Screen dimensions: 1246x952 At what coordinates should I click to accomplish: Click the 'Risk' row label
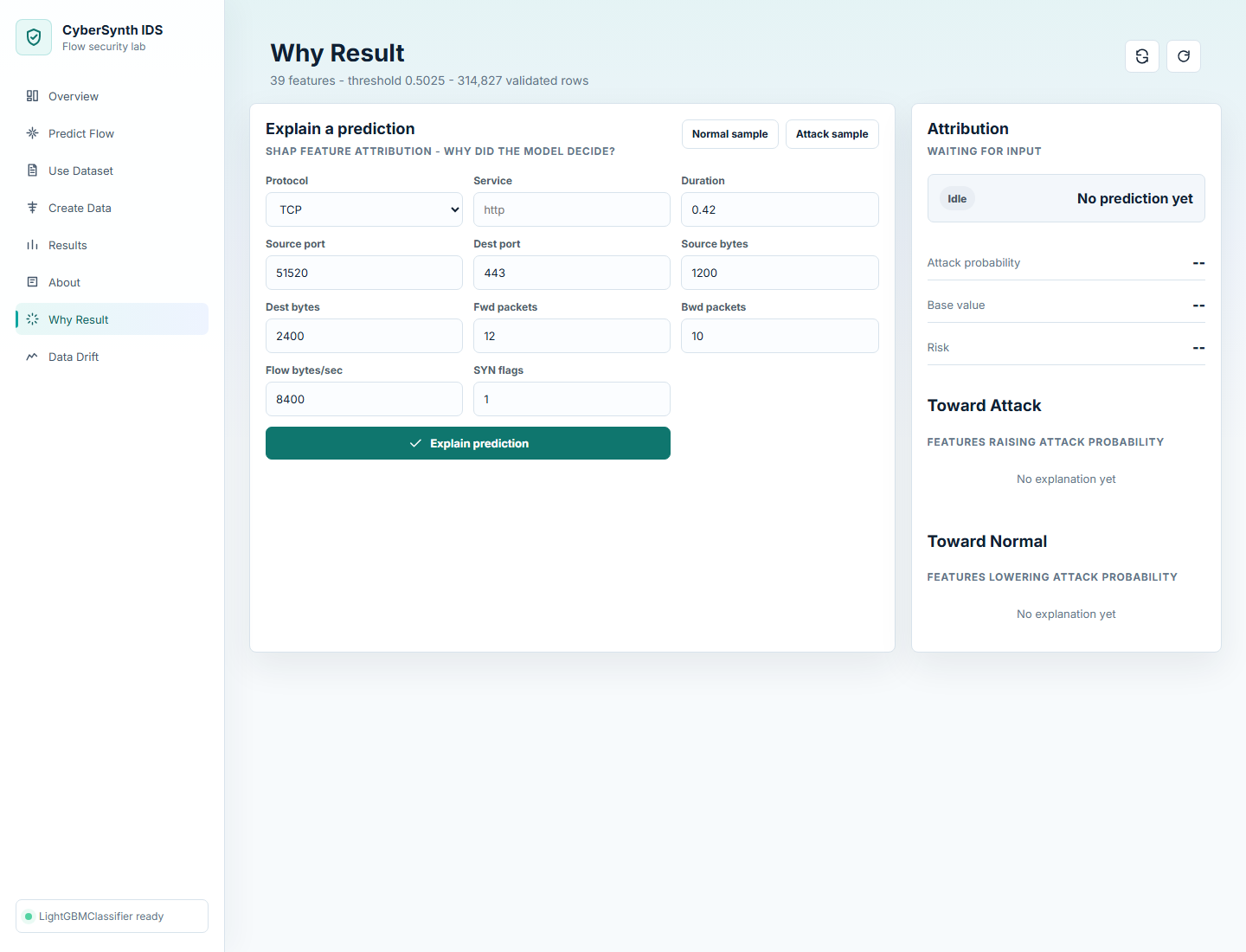[x=938, y=348]
